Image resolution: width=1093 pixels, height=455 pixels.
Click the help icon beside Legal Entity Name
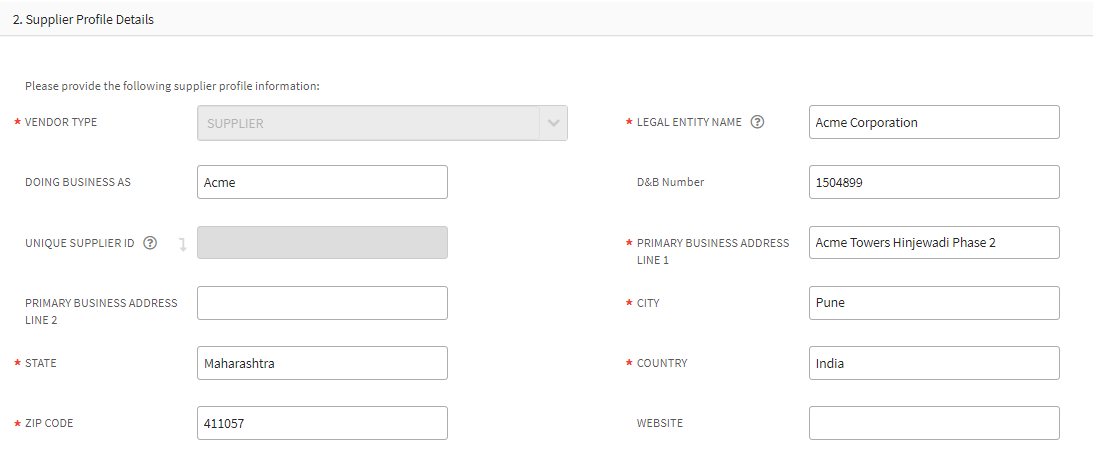point(757,123)
